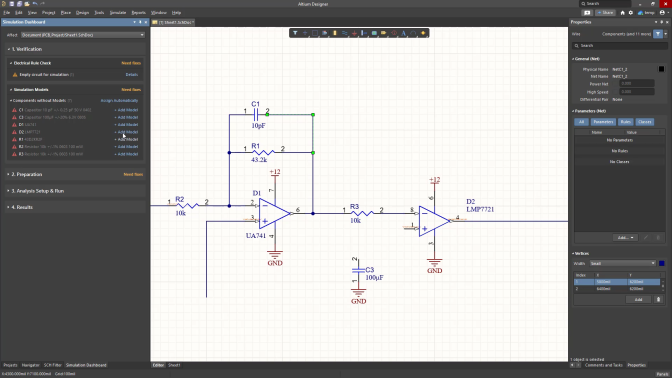Expand the 4. Results section
Image resolution: width=672 pixels, height=378 pixels.
pos(9,207)
